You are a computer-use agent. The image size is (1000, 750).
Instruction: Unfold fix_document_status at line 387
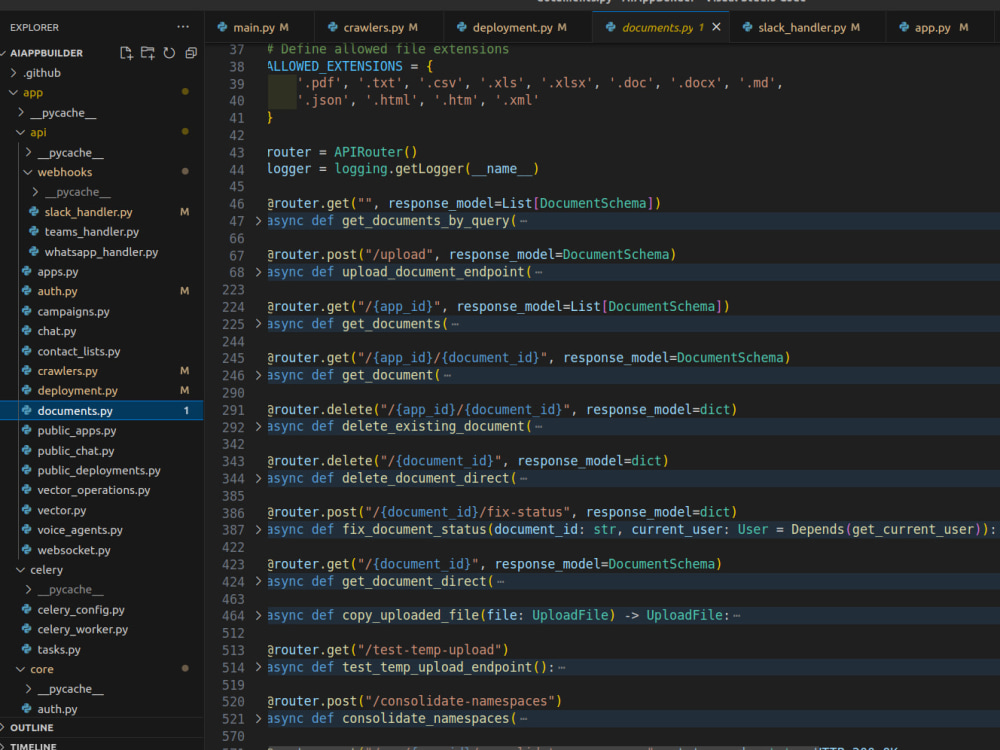click(x=258, y=529)
